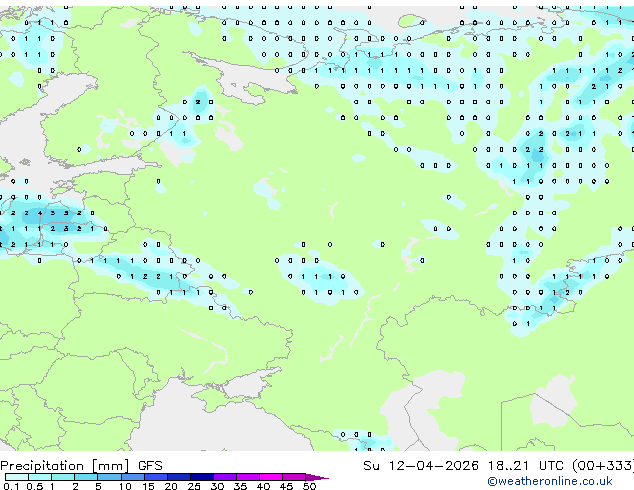The image size is (634, 490).
Task: Click the '0.1' legend scale label
Action: pos(11,486)
